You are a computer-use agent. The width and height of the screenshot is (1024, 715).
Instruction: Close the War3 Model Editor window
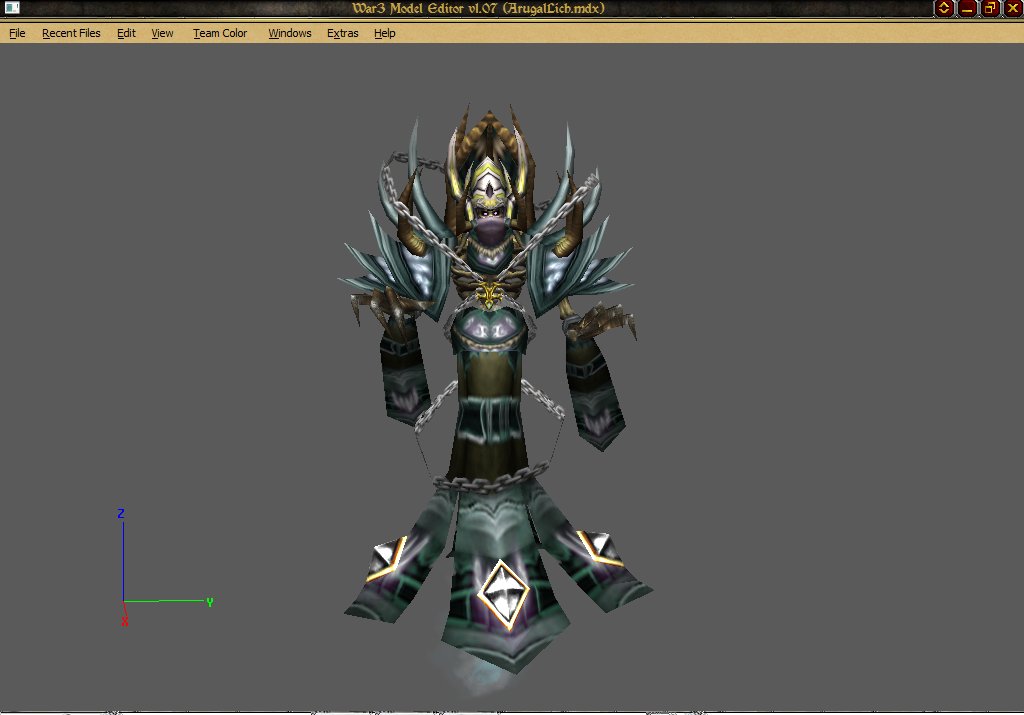coord(1013,8)
